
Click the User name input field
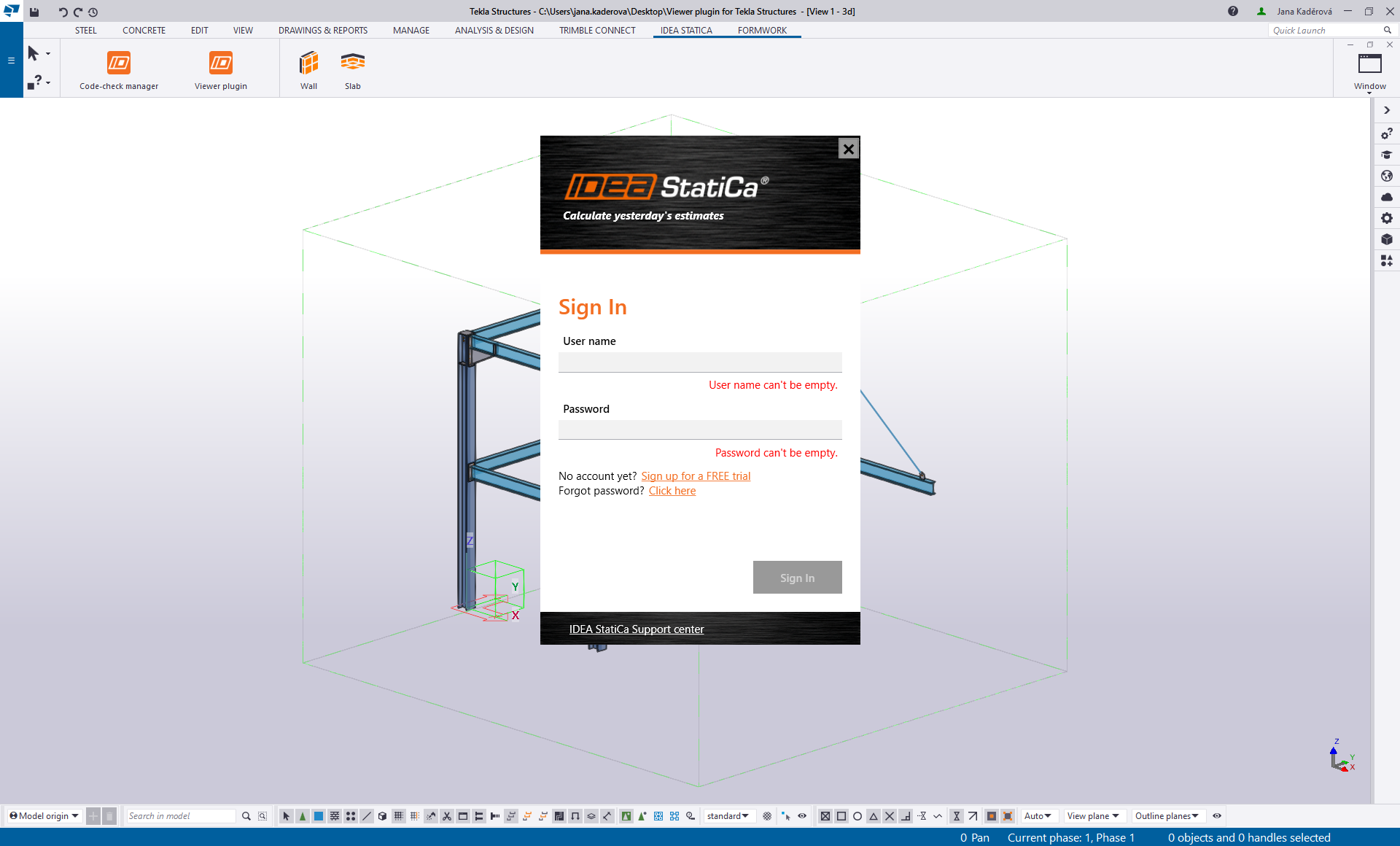click(700, 362)
